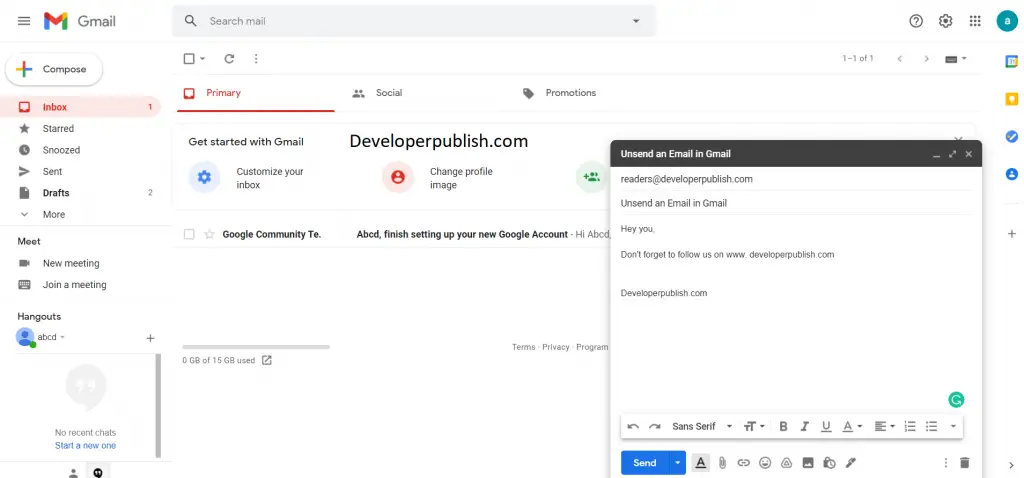This screenshot has width=1024, height=478.
Task: Open the Settings gear icon
Action: tap(945, 21)
